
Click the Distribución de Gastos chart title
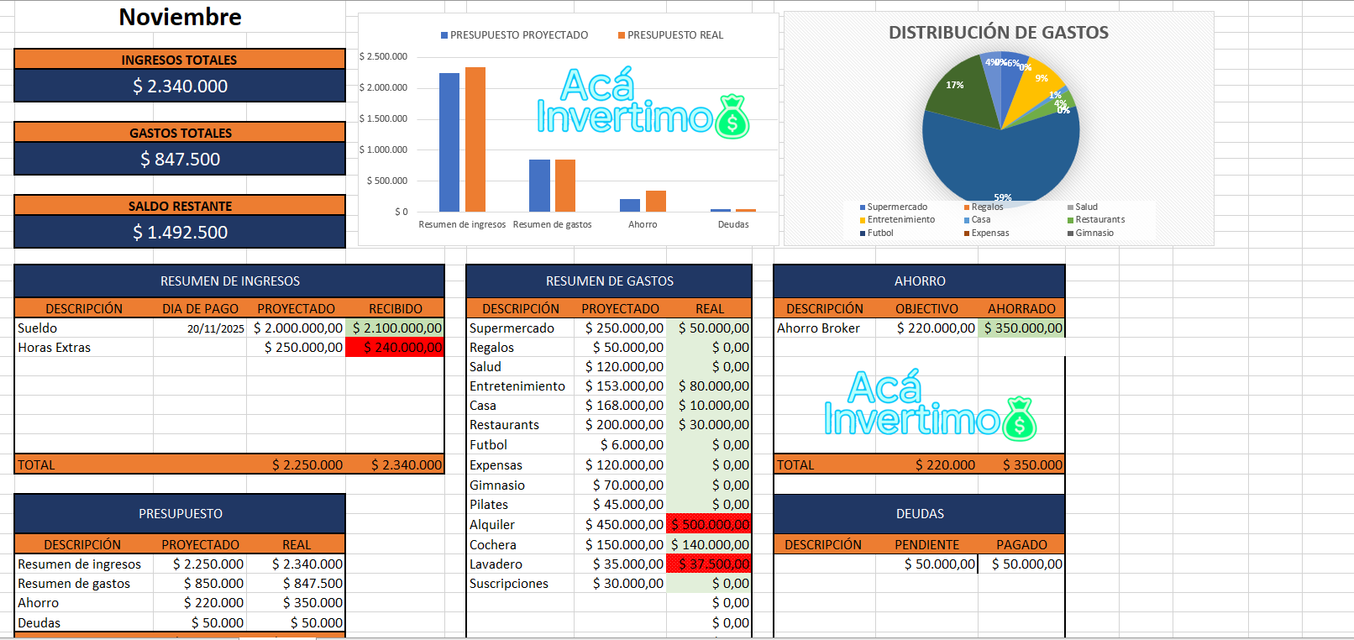tap(998, 33)
